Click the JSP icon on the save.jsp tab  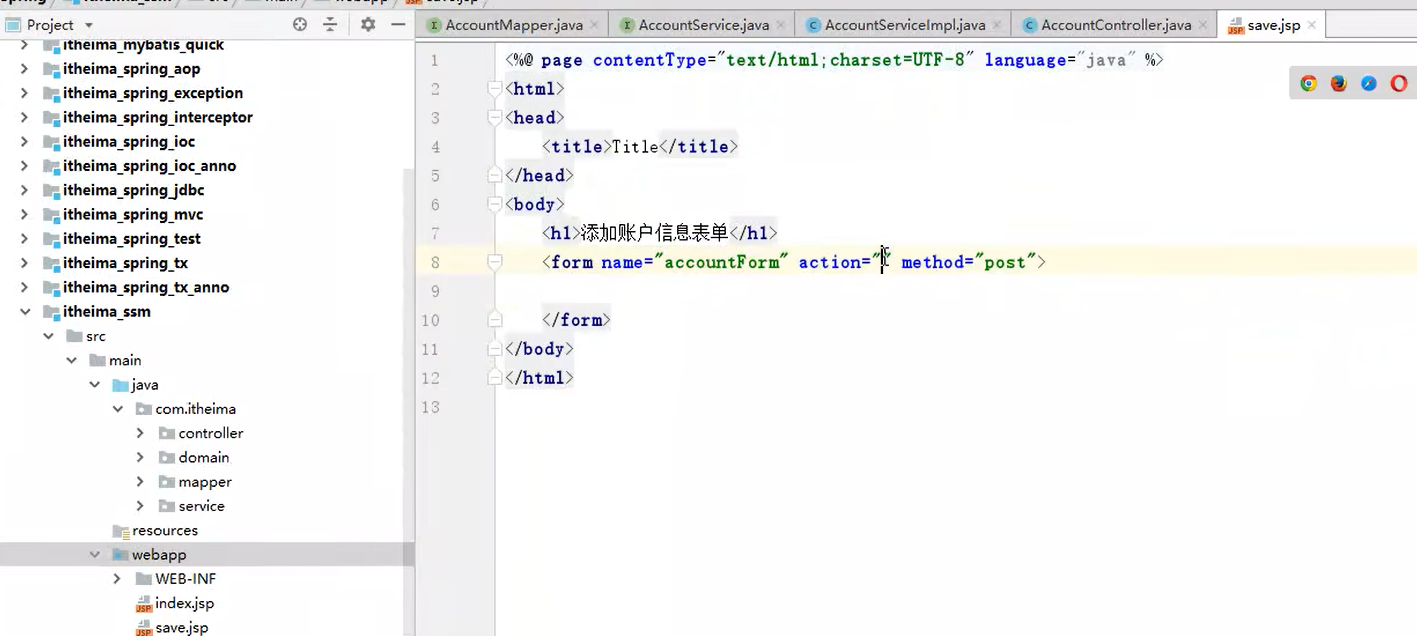(1234, 24)
